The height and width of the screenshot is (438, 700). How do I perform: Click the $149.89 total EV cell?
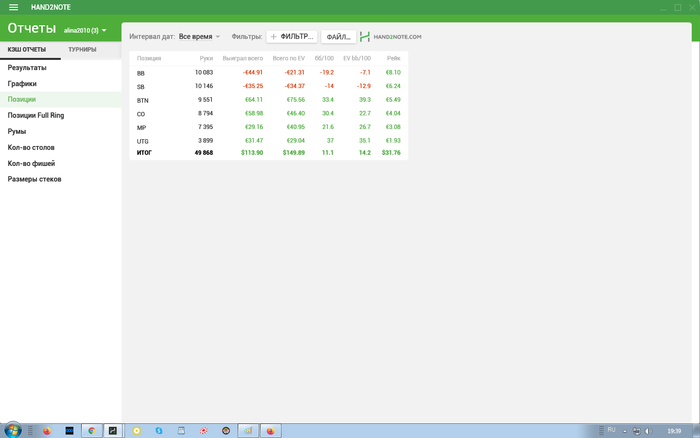pyautogui.click(x=294, y=153)
